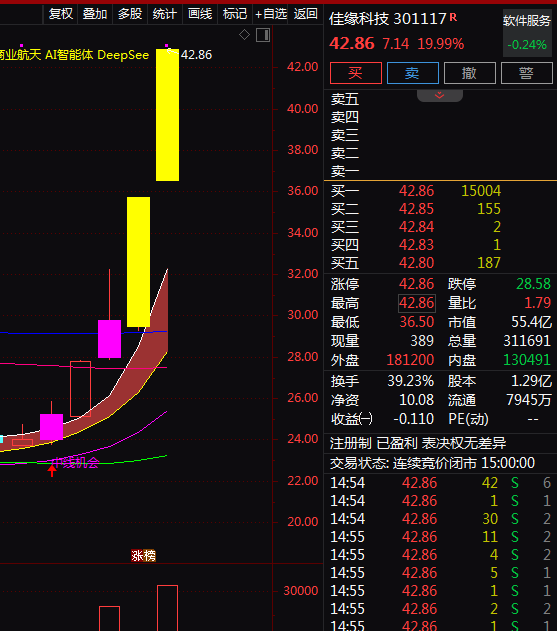Toggle the side panel layout icon
557x631 pixels.
[x=263, y=35]
